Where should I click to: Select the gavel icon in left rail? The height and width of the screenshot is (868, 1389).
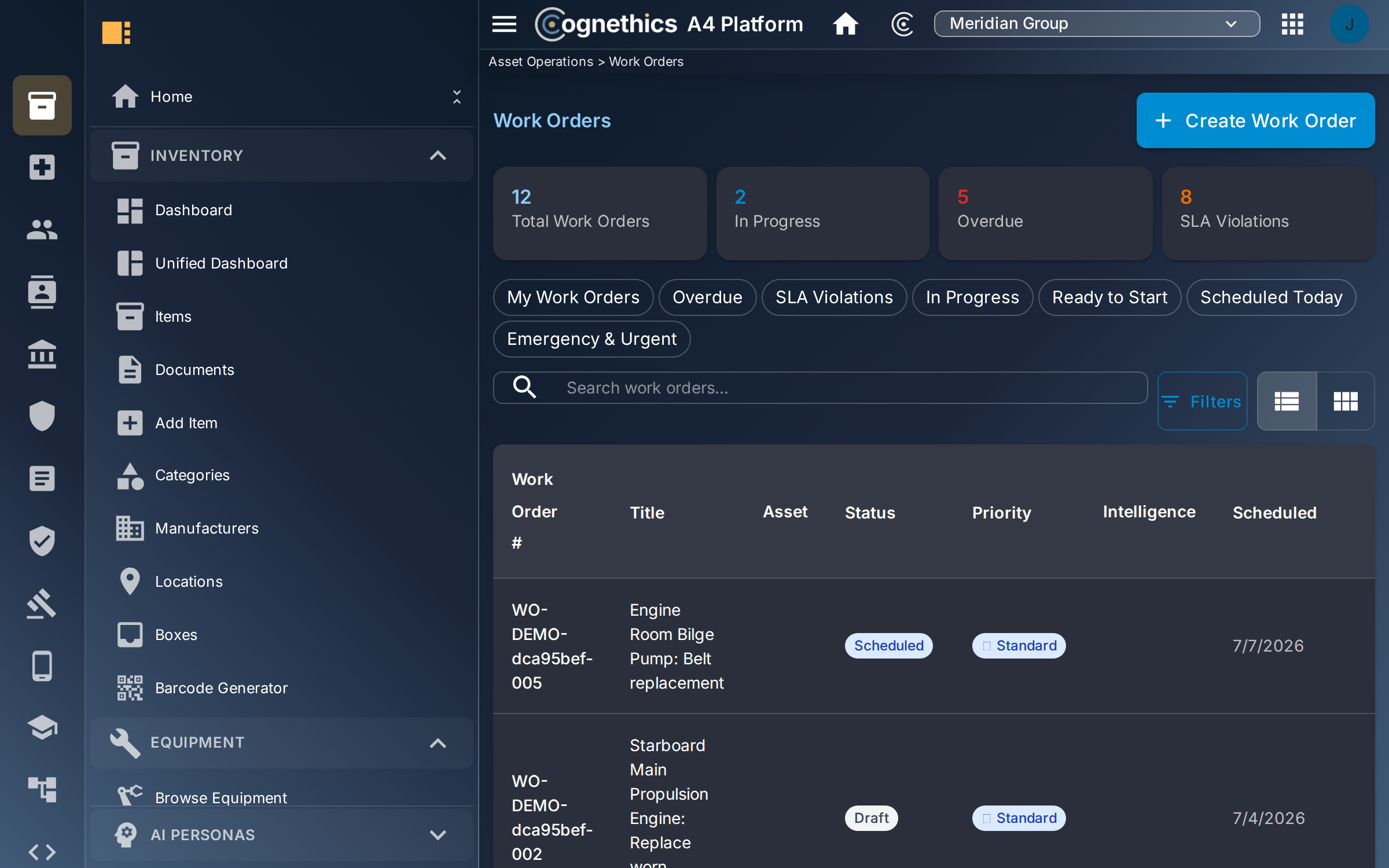coord(42,604)
